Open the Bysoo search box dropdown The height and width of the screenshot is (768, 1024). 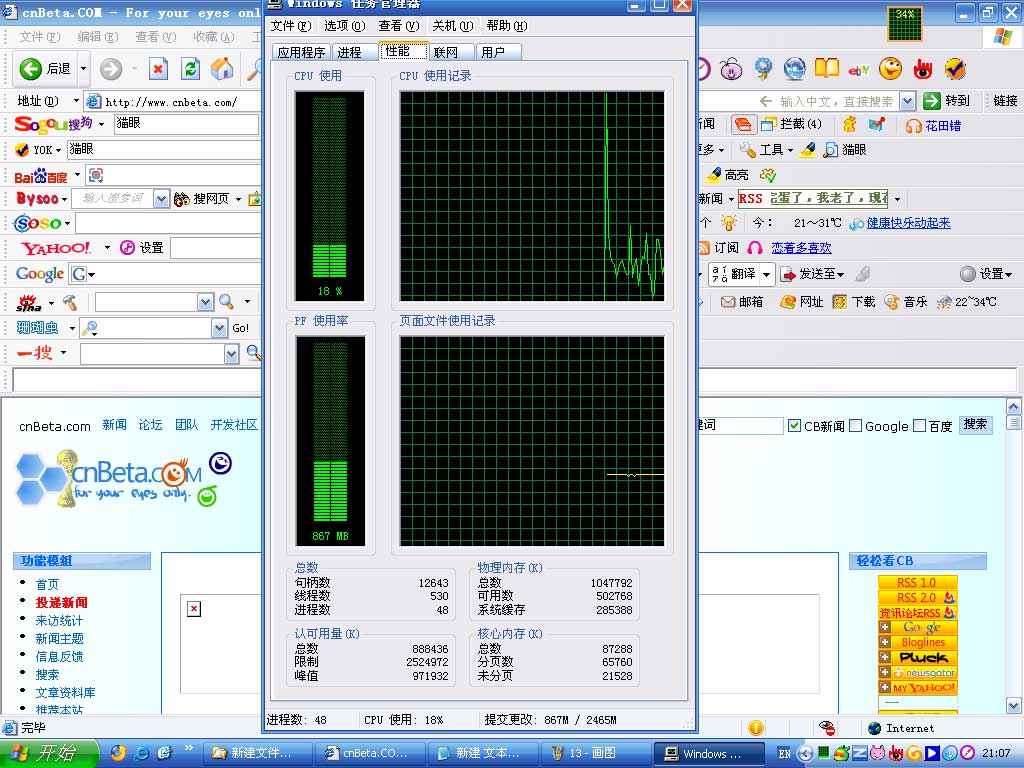pyautogui.click(x=161, y=199)
